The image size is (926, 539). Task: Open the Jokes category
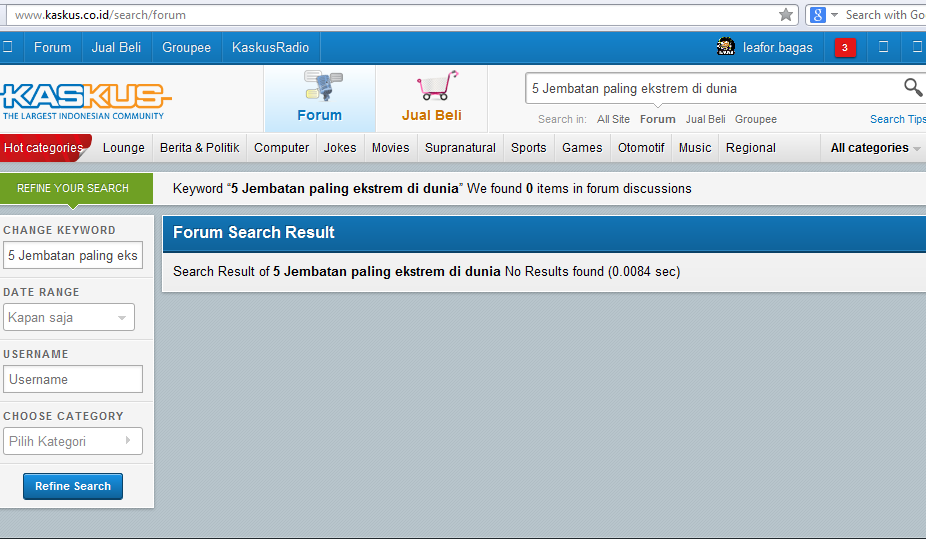click(340, 148)
